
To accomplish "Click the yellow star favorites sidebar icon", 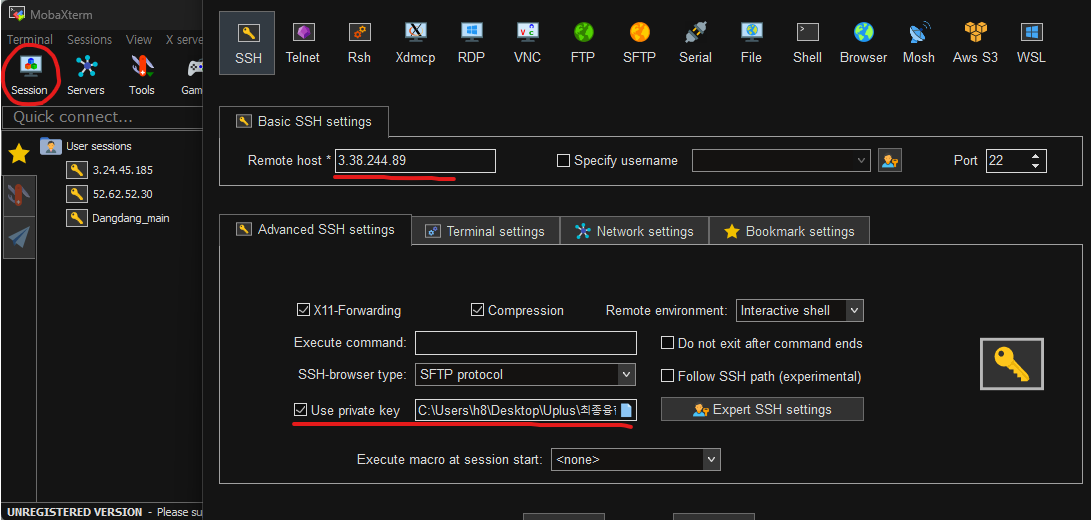I will 19,154.
